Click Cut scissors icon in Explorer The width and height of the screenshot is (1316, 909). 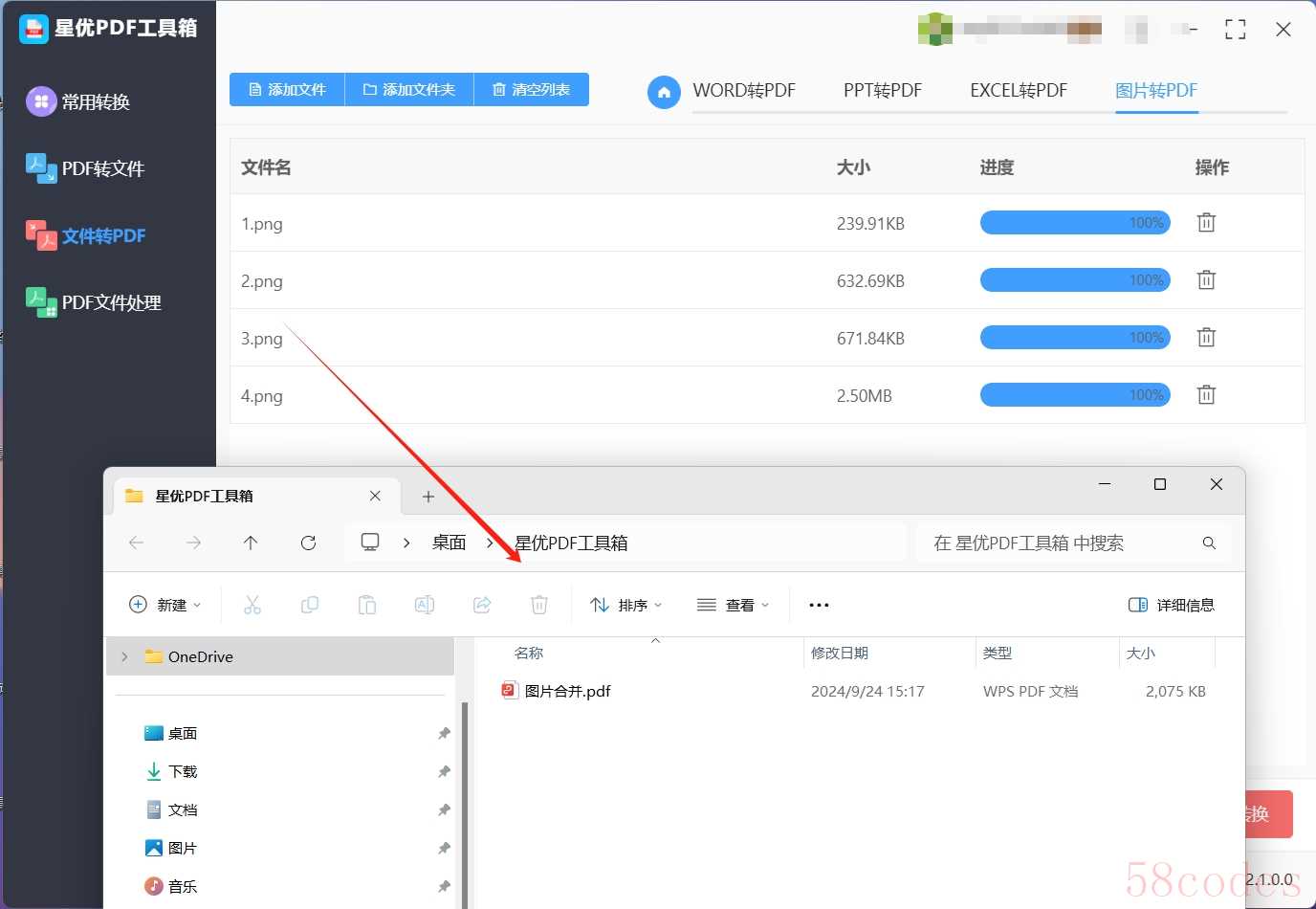click(x=252, y=605)
